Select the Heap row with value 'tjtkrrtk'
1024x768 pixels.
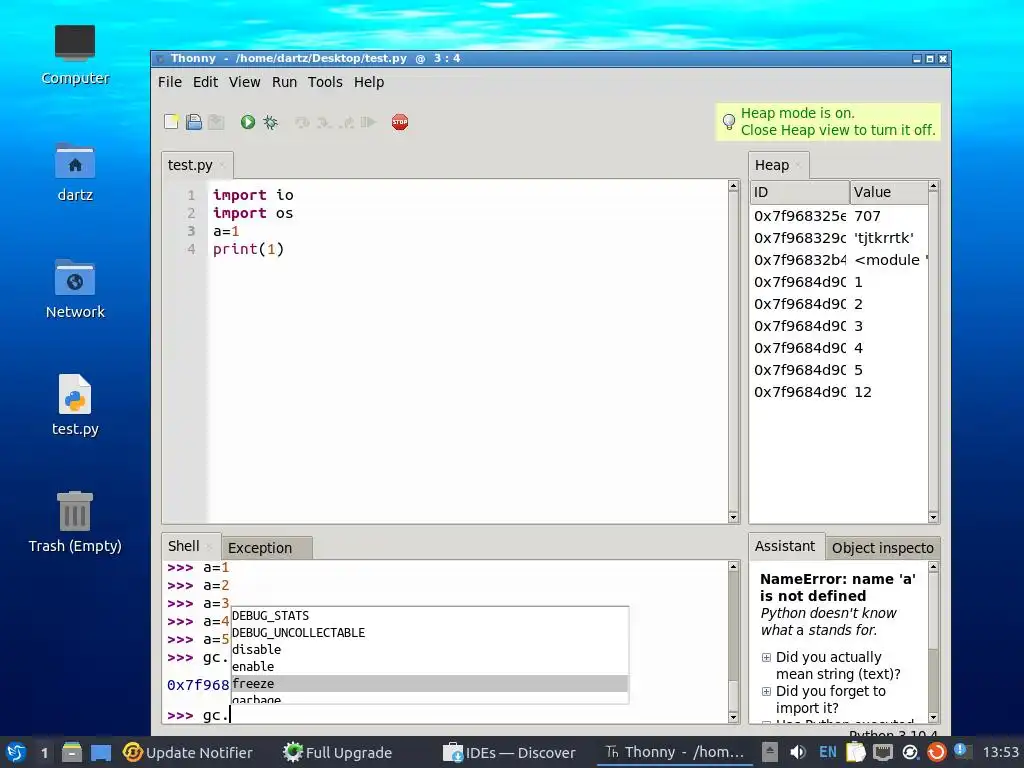pyautogui.click(x=839, y=238)
